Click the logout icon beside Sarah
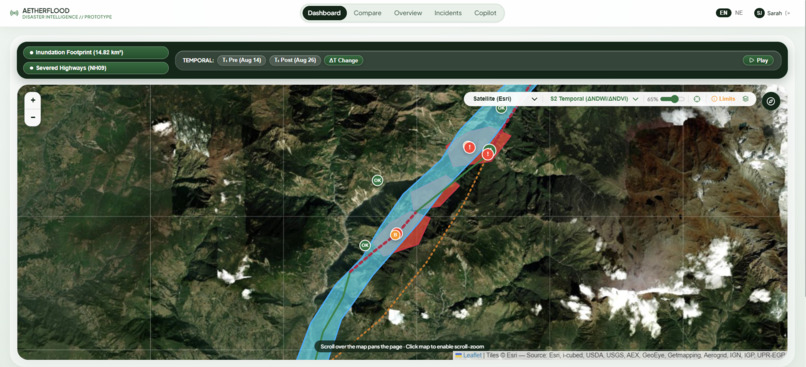 click(x=788, y=13)
